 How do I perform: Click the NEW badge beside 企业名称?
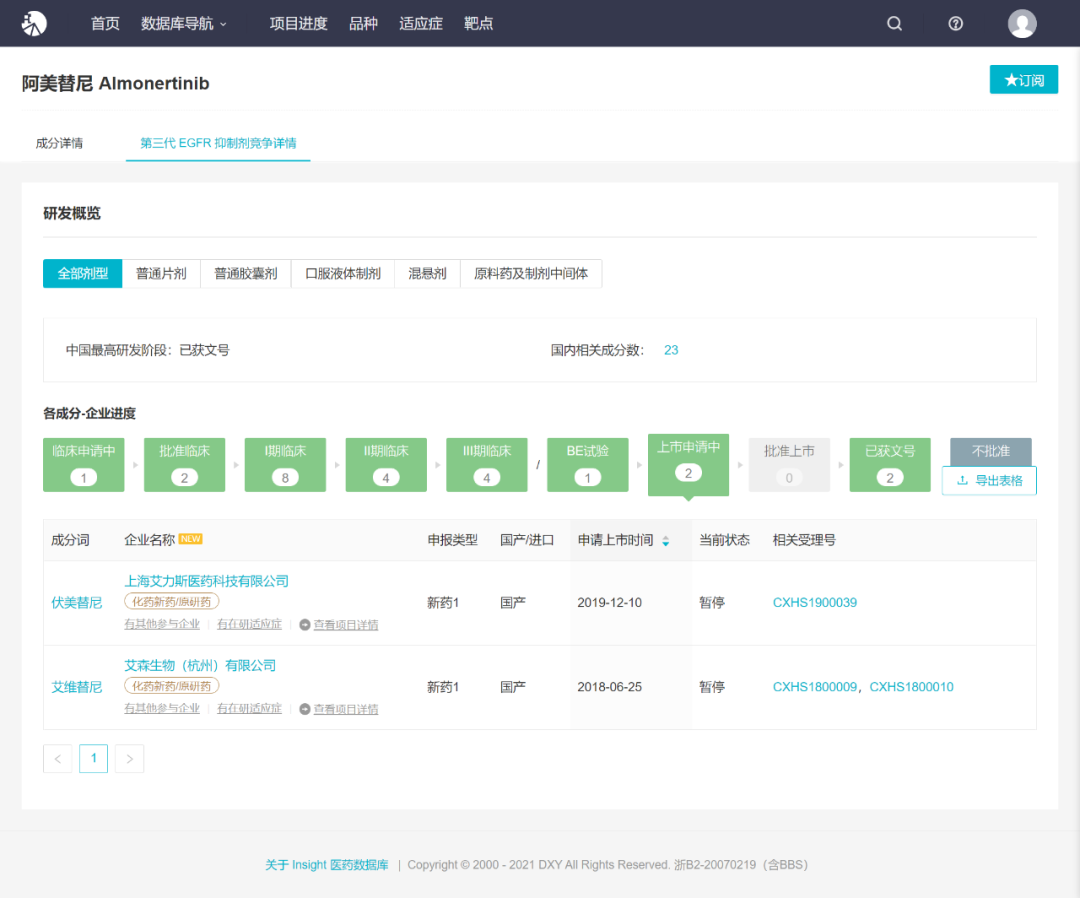pos(190,539)
